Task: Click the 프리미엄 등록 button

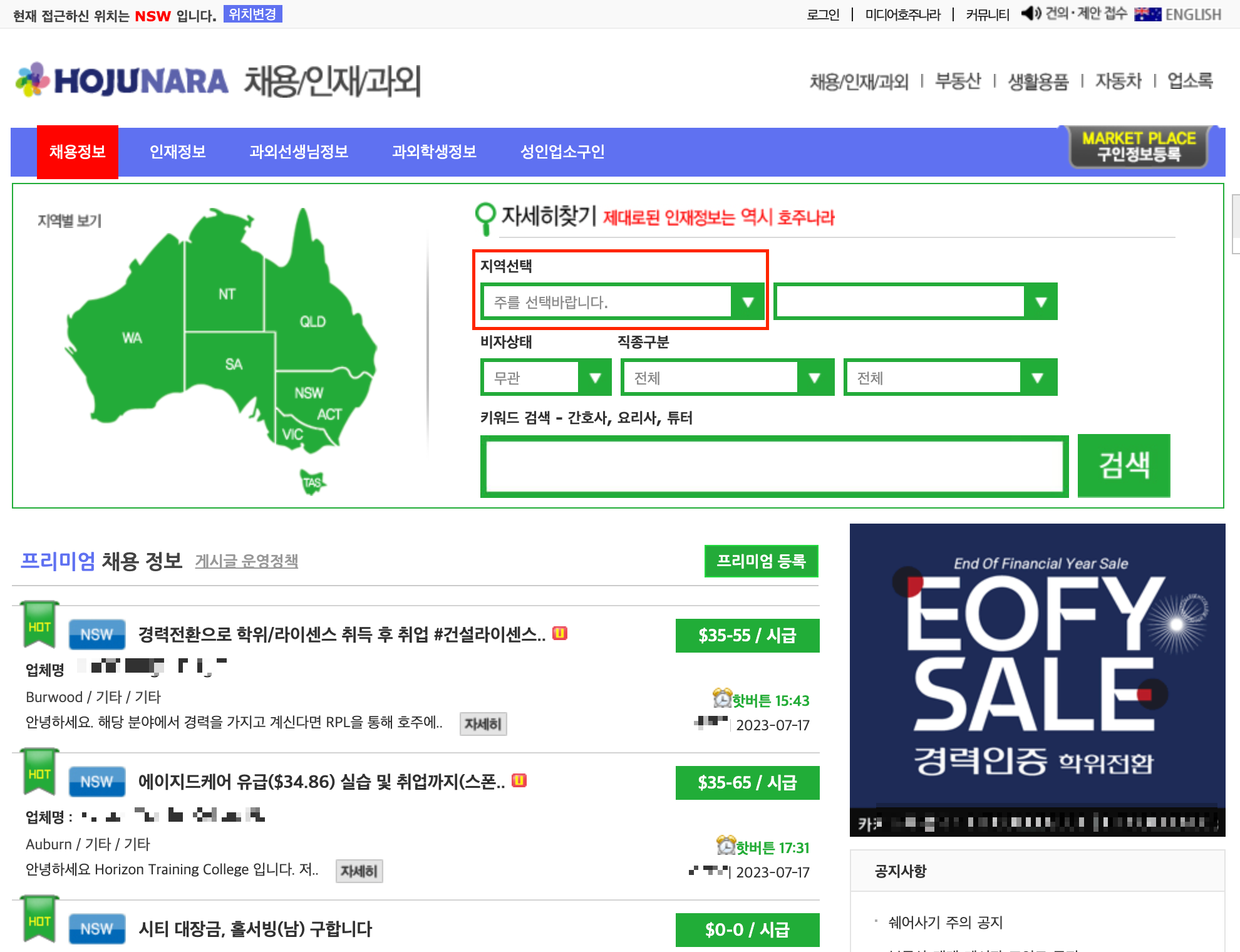Action: 761,561
